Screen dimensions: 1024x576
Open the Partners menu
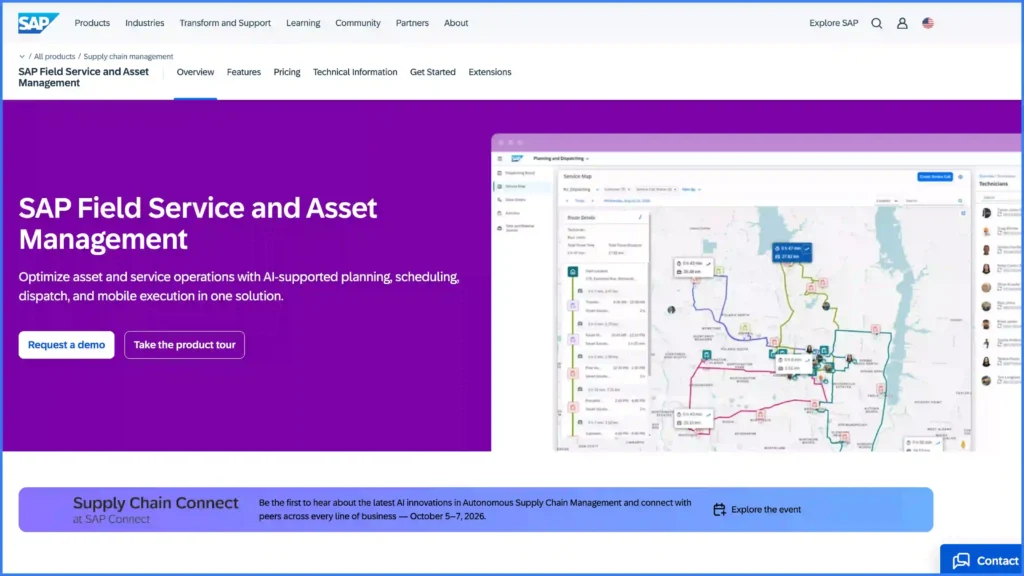pos(412,23)
